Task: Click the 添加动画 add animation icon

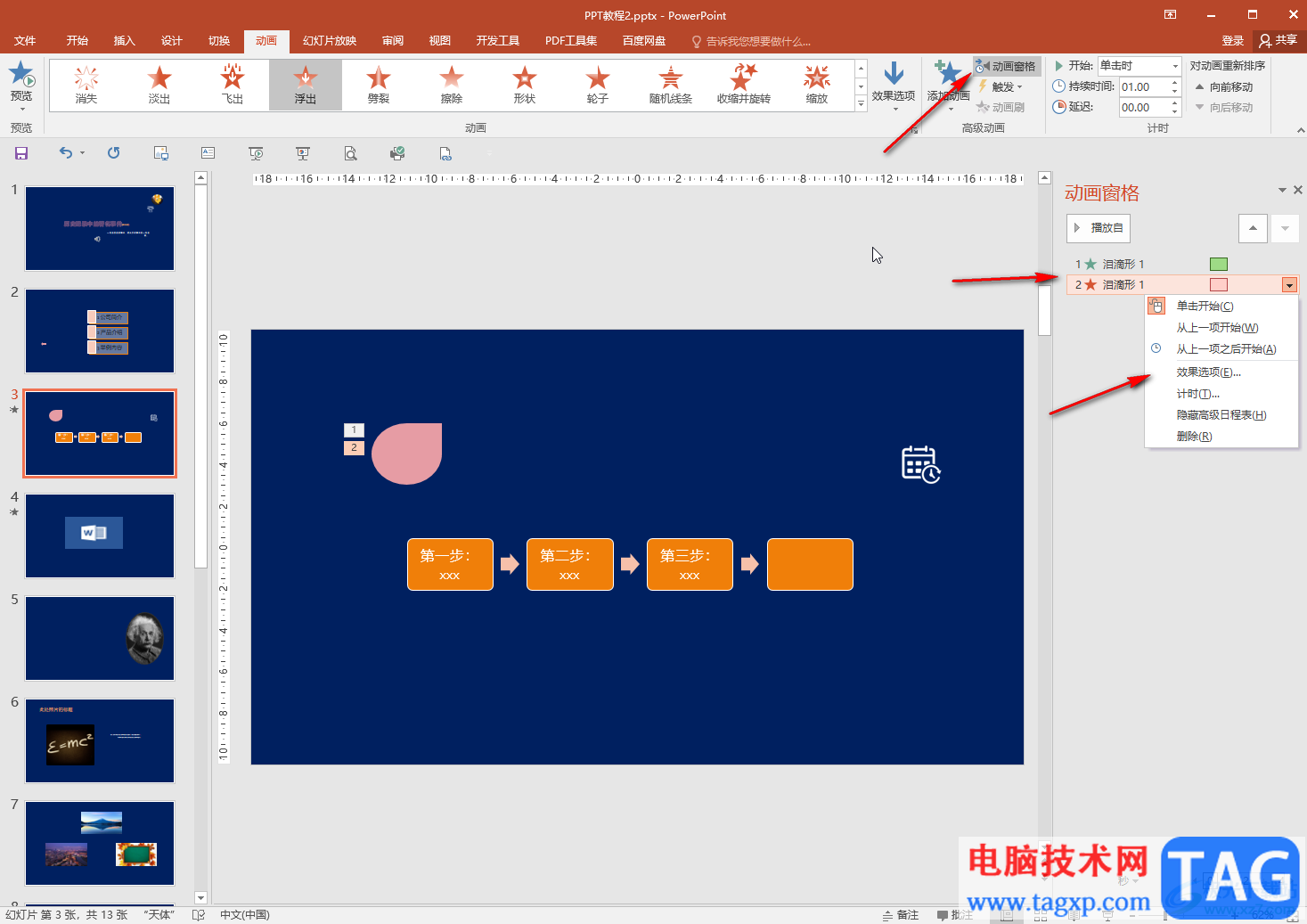Action: pyautogui.click(x=947, y=73)
